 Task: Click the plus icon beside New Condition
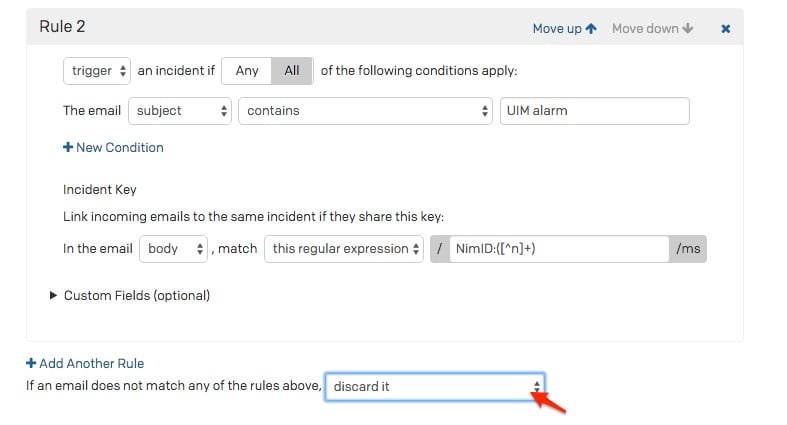coord(68,148)
